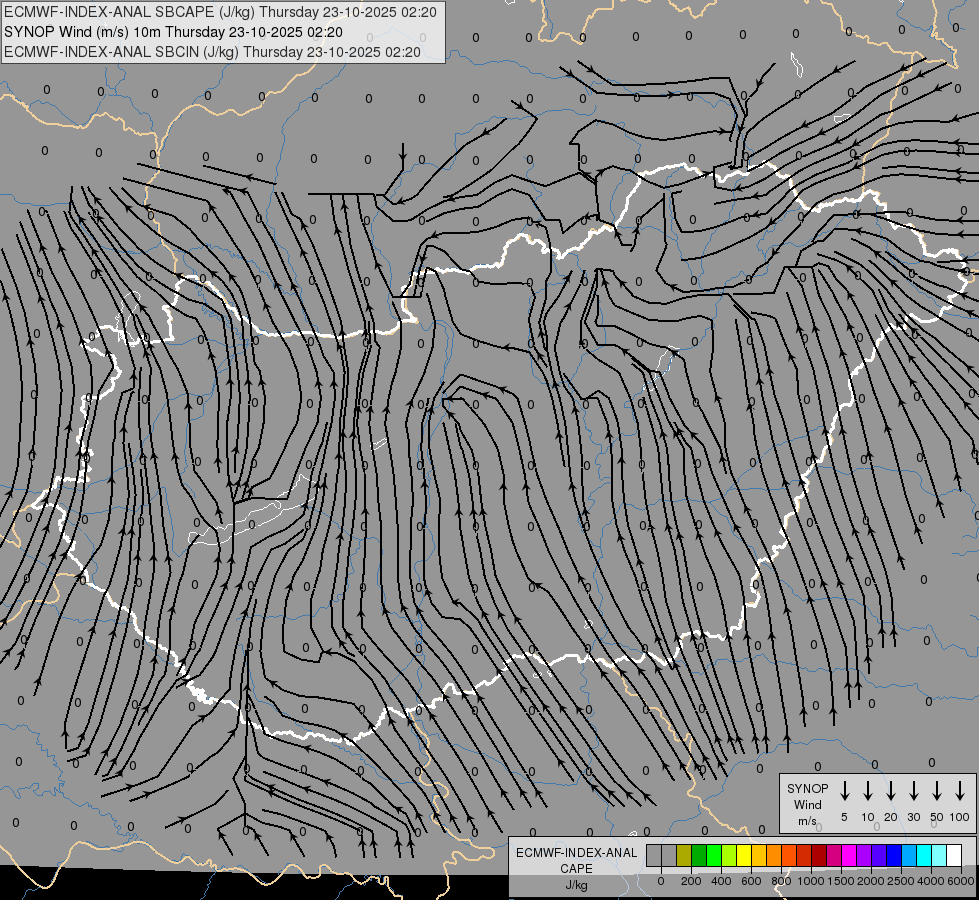Pick the bright magenta CAPE legend swatch
Image resolution: width=979 pixels, height=900 pixels.
849,855
